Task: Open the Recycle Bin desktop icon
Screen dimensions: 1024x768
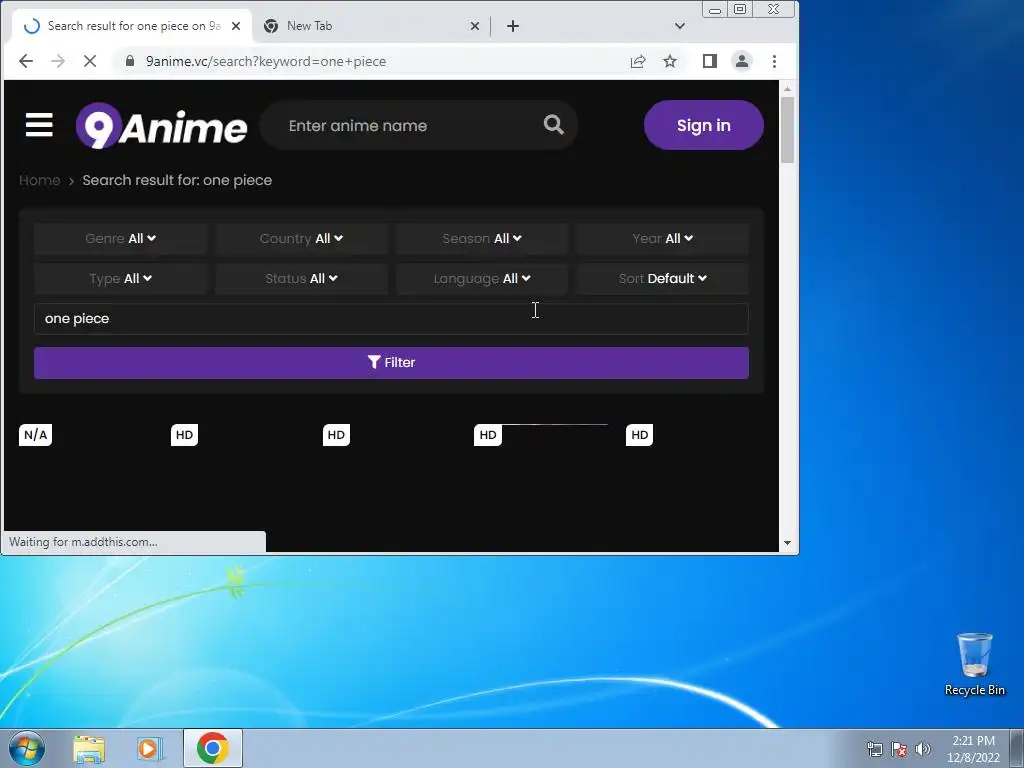Action: point(974,664)
